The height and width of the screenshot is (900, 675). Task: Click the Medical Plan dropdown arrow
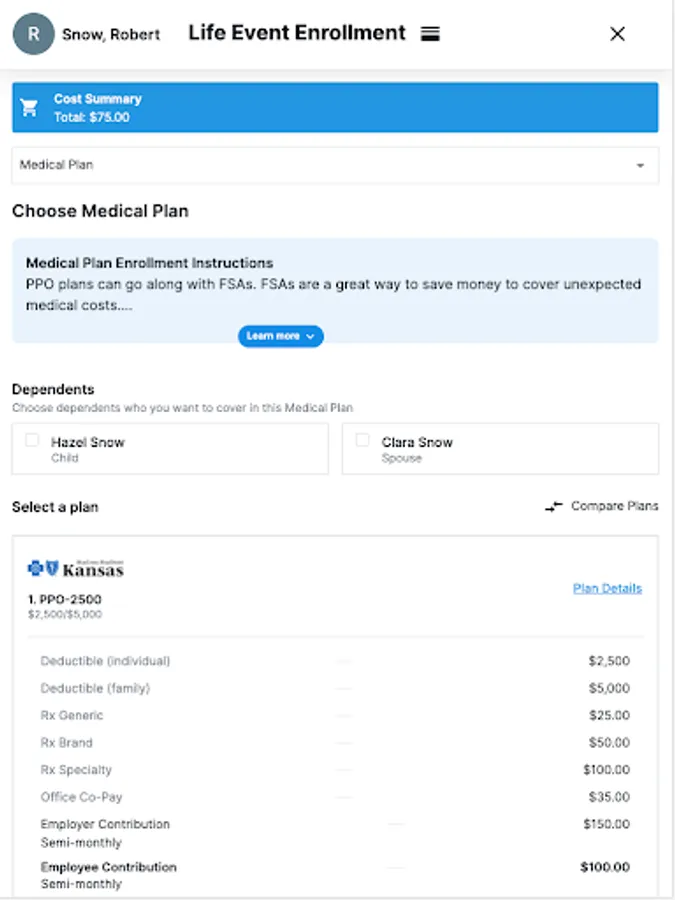[x=640, y=166]
